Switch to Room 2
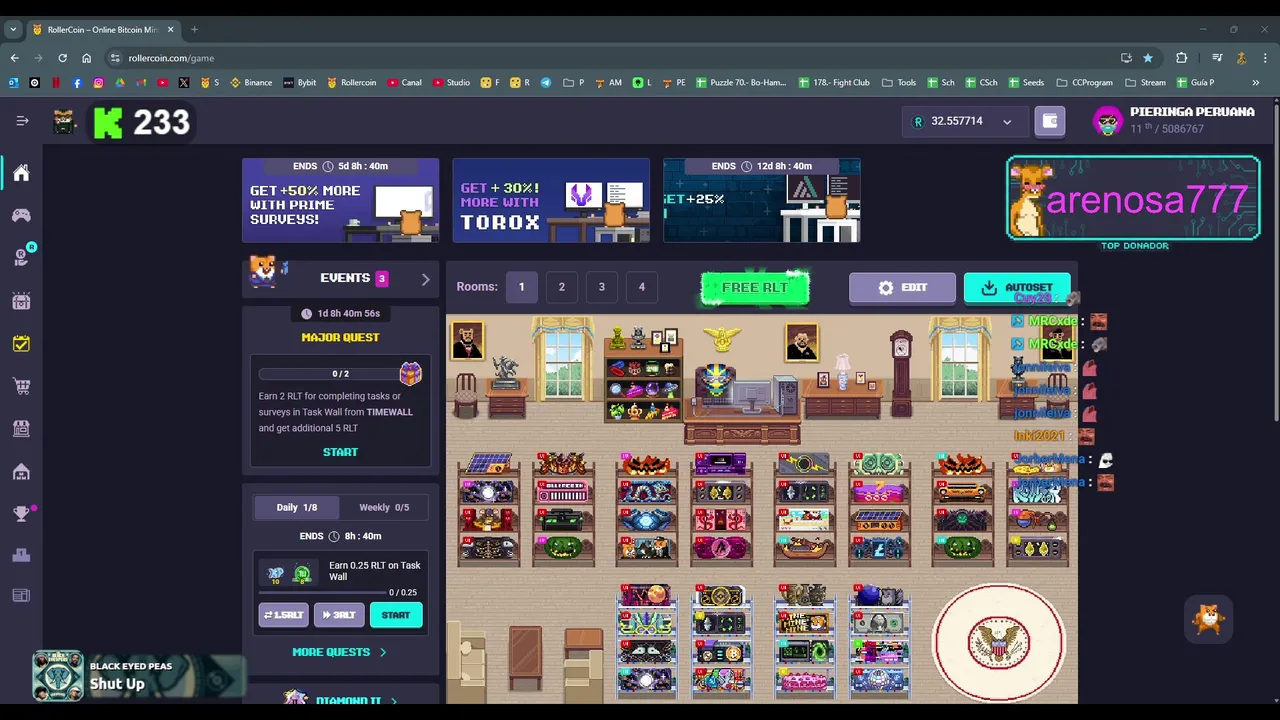 click(x=561, y=287)
